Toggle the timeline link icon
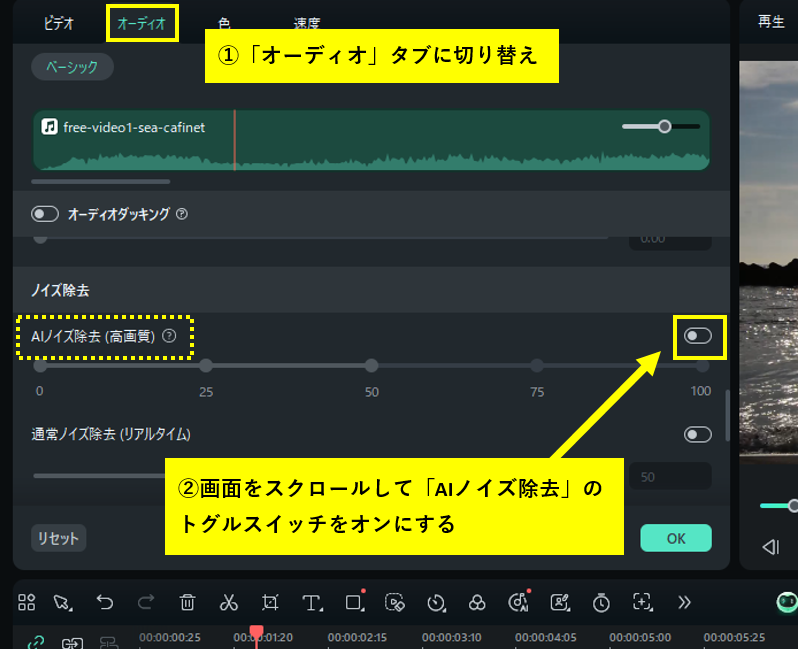The width and height of the screenshot is (799, 649). coord(36,642)
